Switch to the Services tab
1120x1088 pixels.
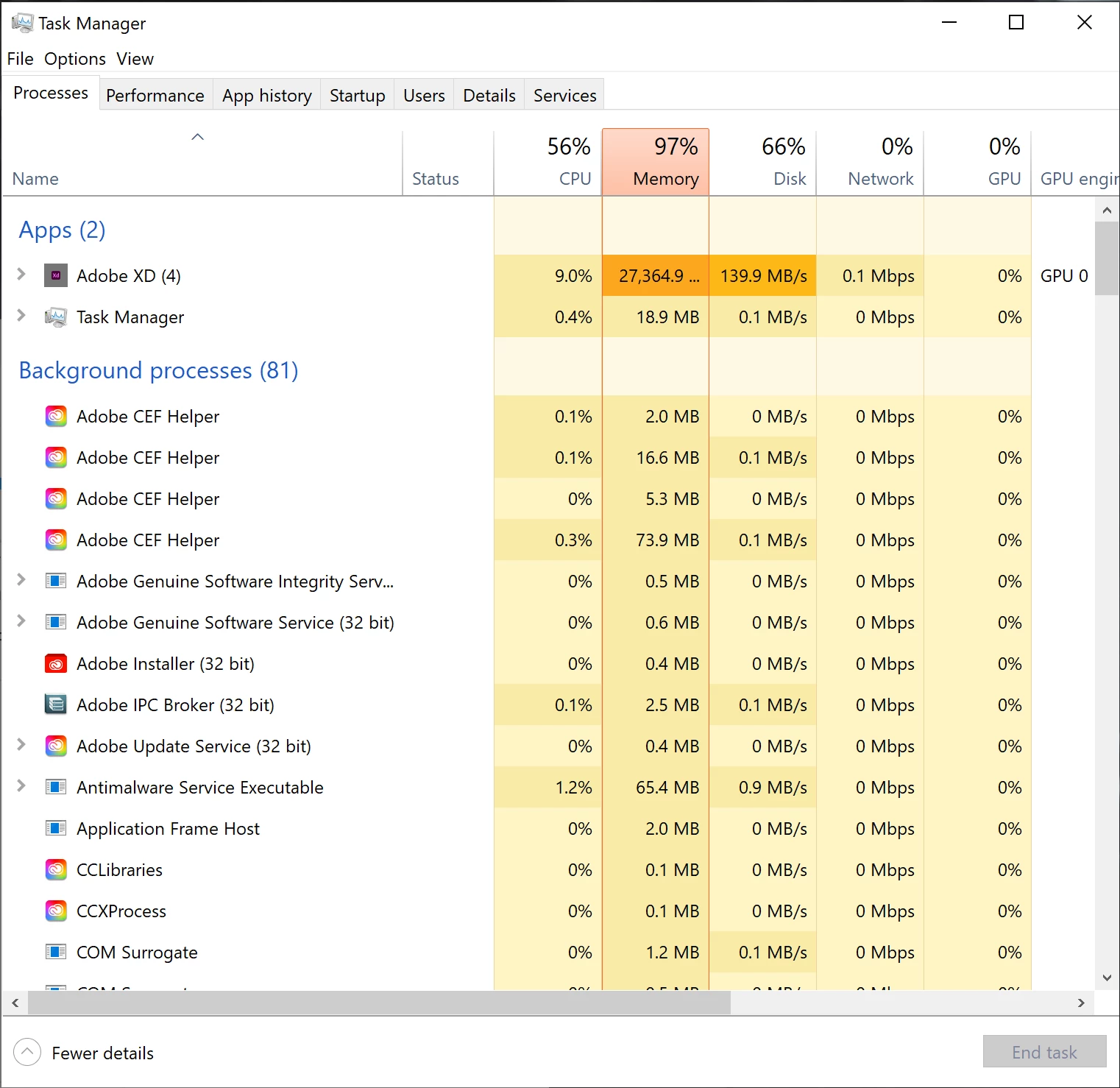564,96
